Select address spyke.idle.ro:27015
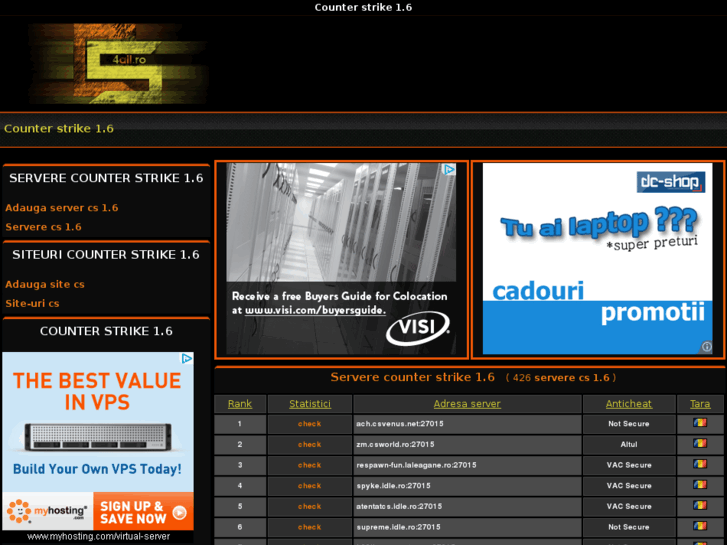727x545 pixels. [393, 486]
